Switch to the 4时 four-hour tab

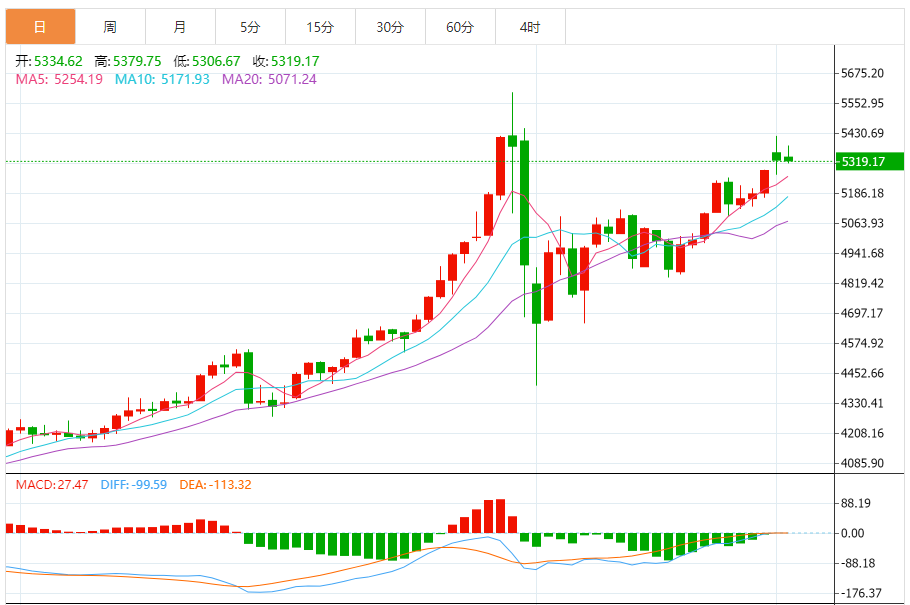530,27
